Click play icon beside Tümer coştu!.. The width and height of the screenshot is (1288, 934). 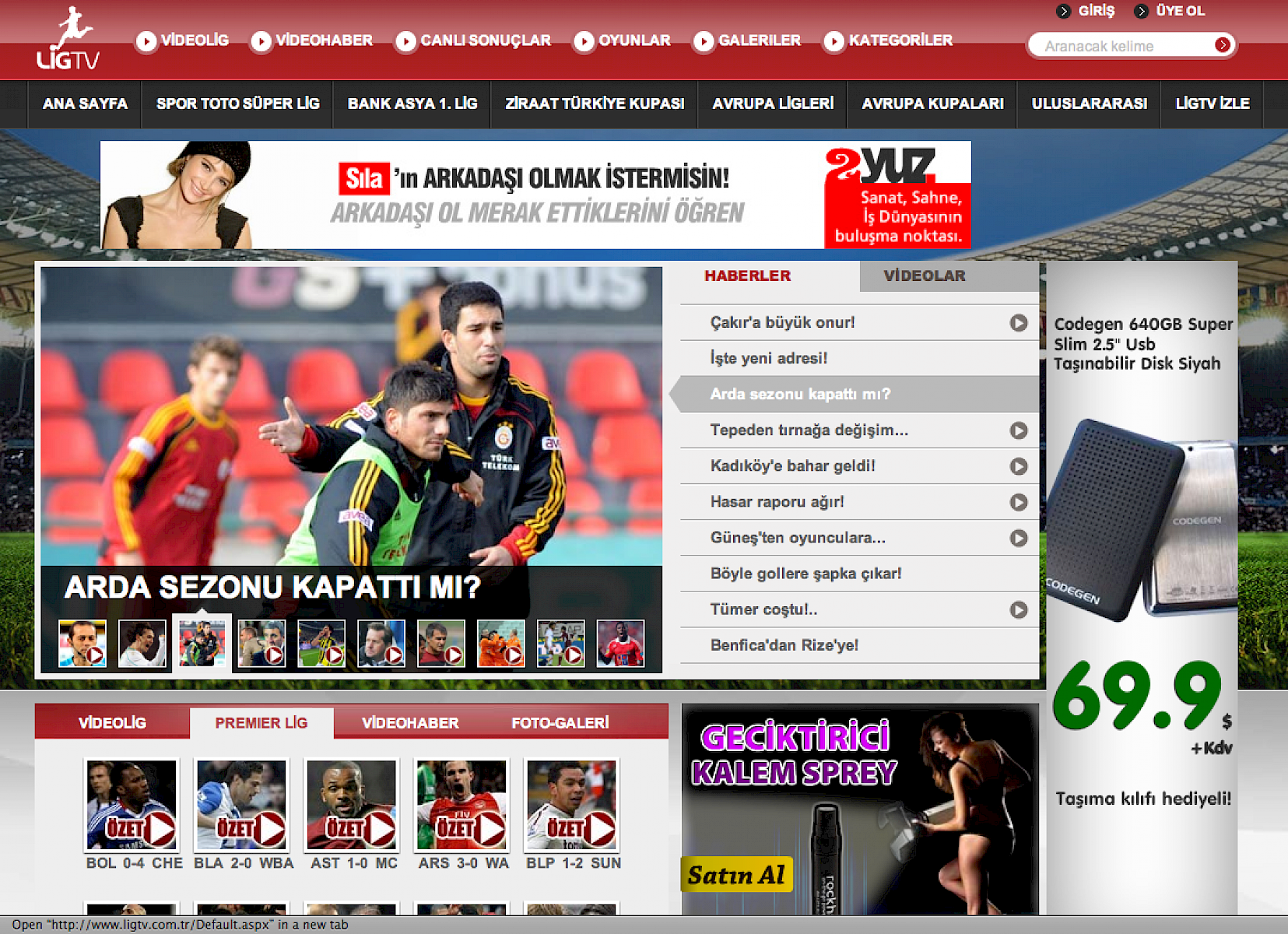pos(1018,609)
